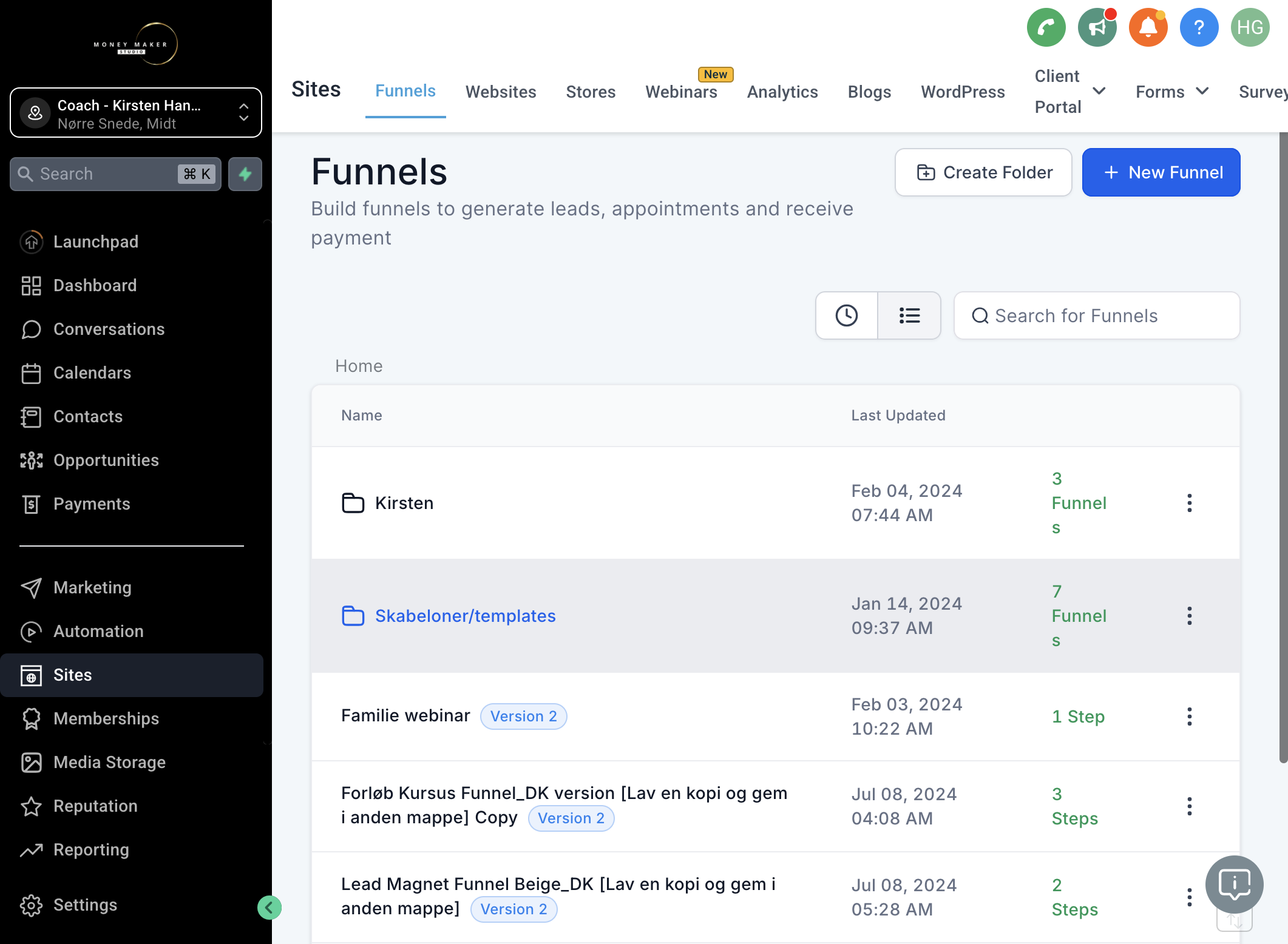
Task: Open the HG user avatar
Action: tap(1250, 27)
